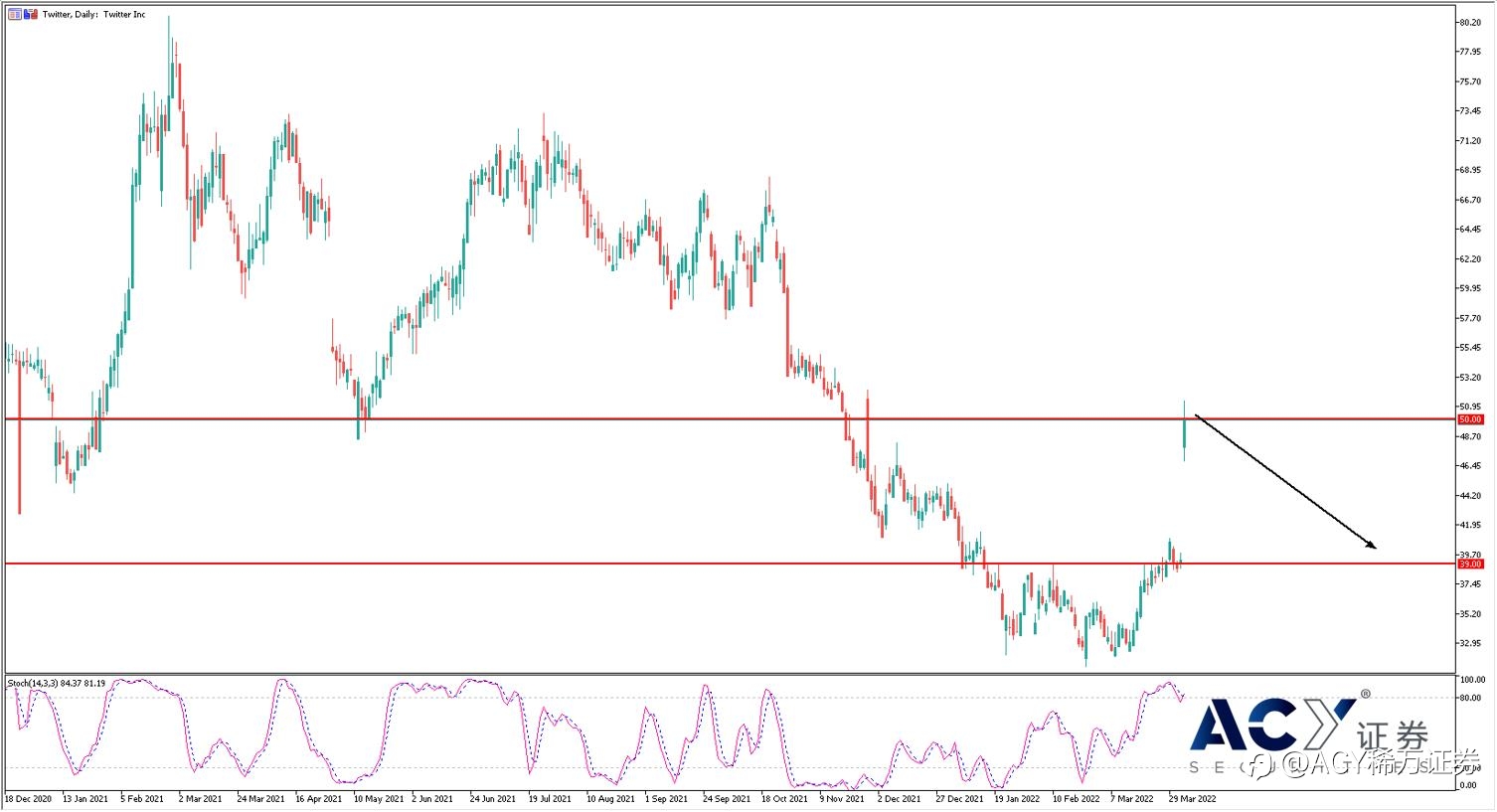Click the chart title 'Twitter, Daily: Twitter Inc'
The image size is (1497, 812).
(x=93, y=15)
